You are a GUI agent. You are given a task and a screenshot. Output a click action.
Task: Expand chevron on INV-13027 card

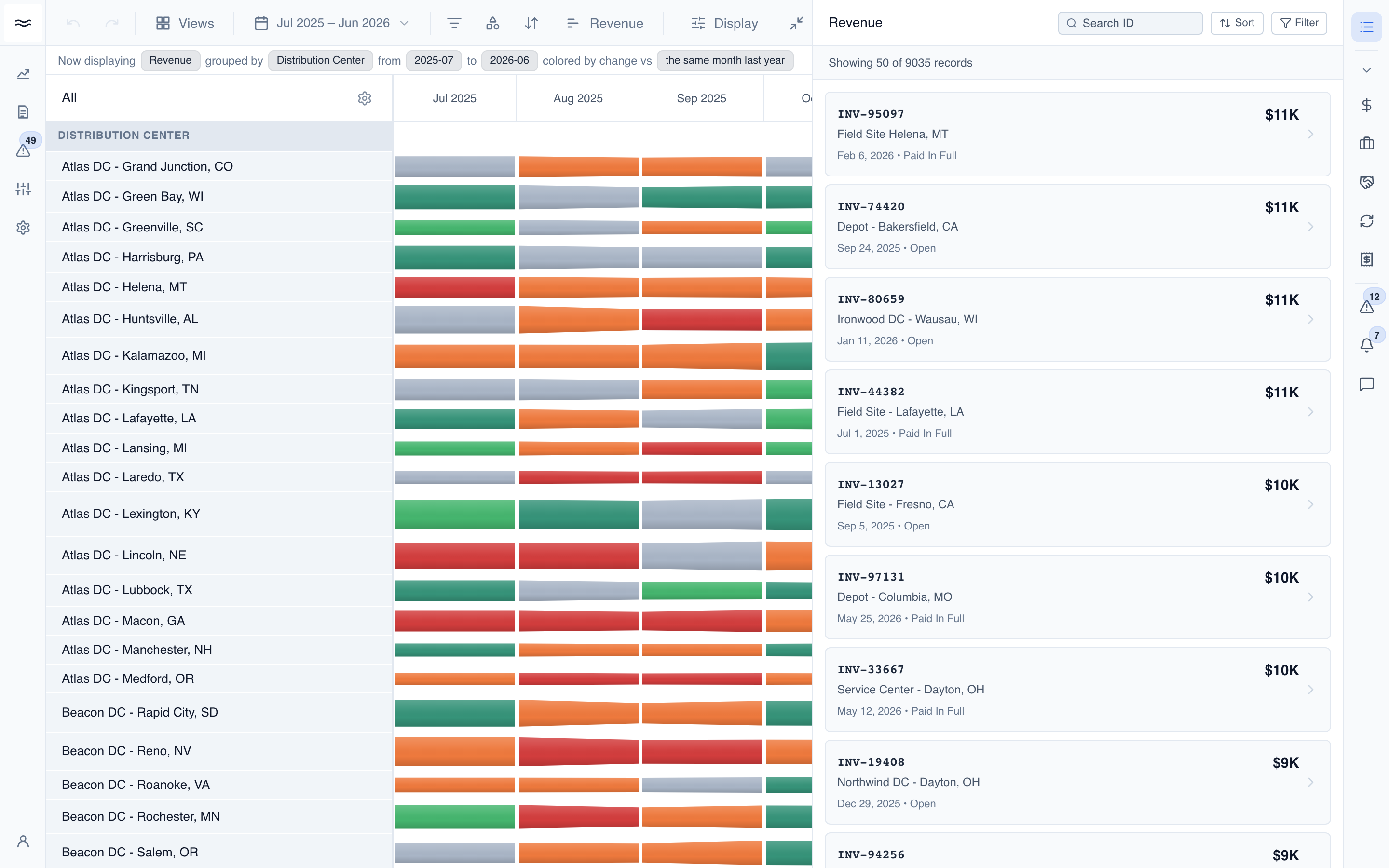[x=1310, y=504]
